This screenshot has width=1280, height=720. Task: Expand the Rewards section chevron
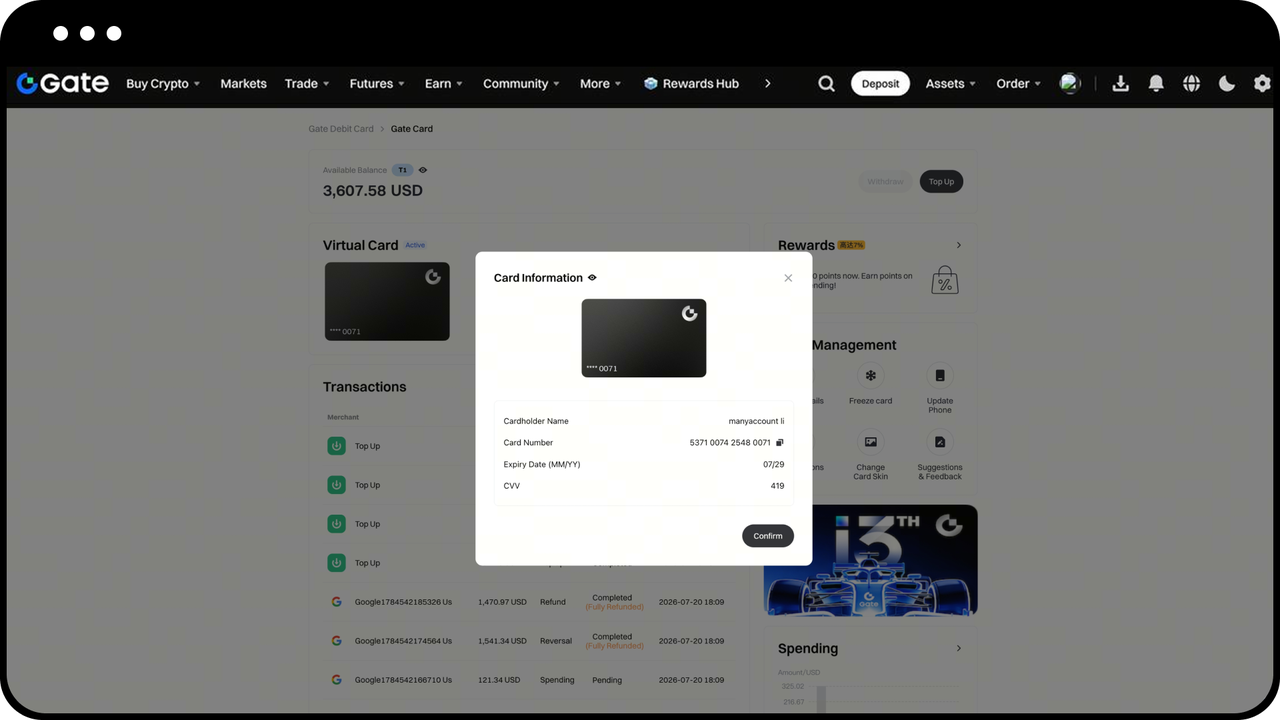coord(959,245)
